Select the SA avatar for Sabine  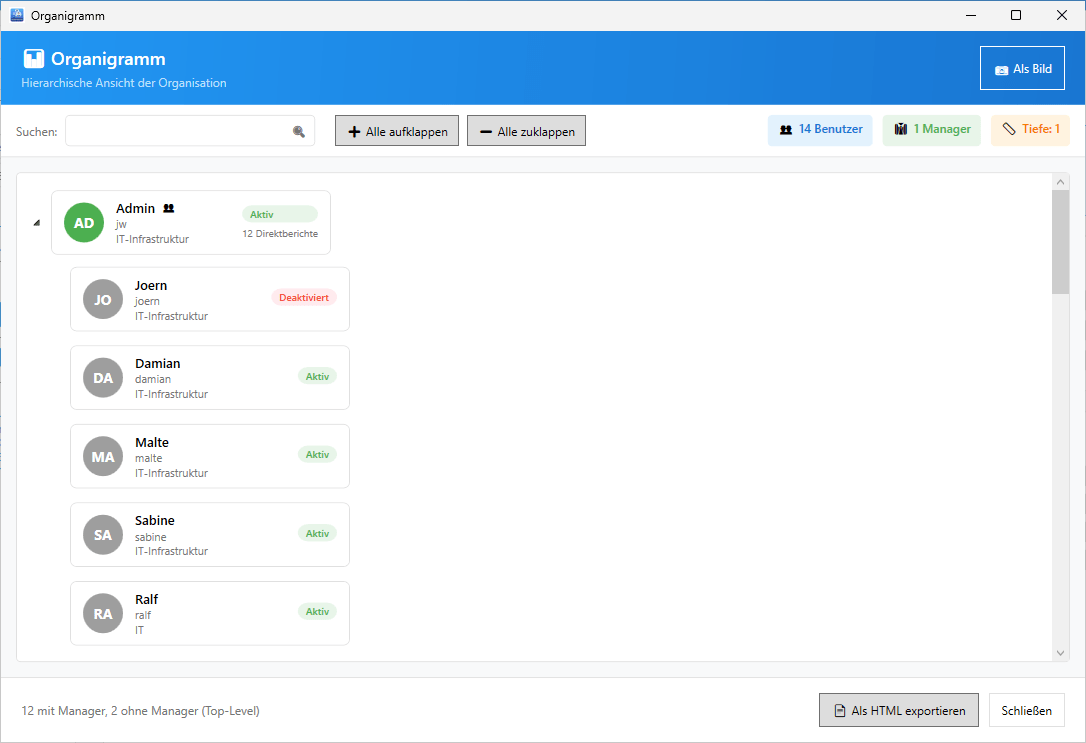pyautogui.click(x=103, y=535)
